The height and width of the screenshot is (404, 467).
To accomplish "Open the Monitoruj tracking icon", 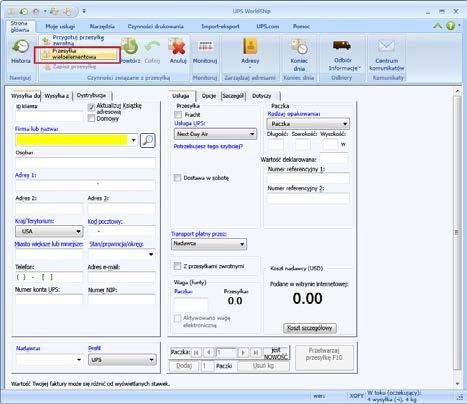I will pos(205,47).
